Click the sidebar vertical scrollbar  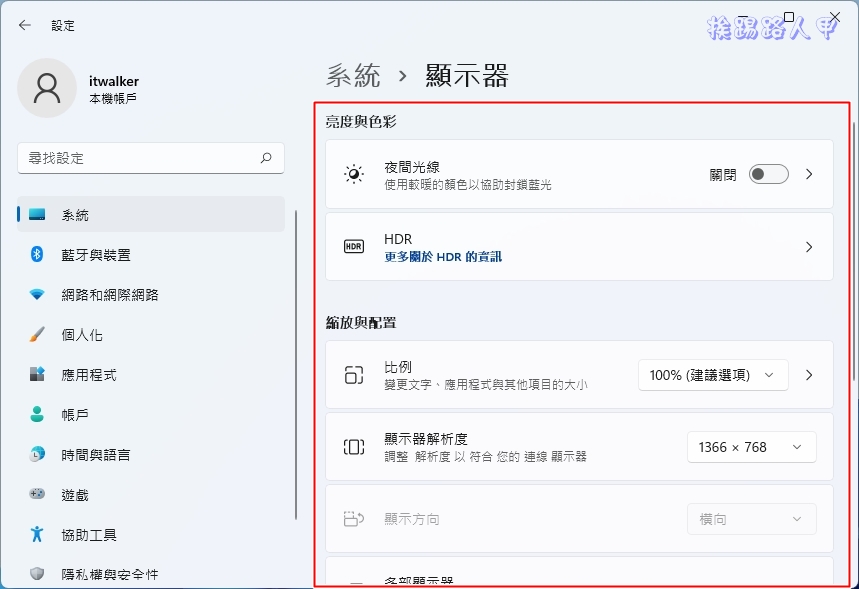296,364
